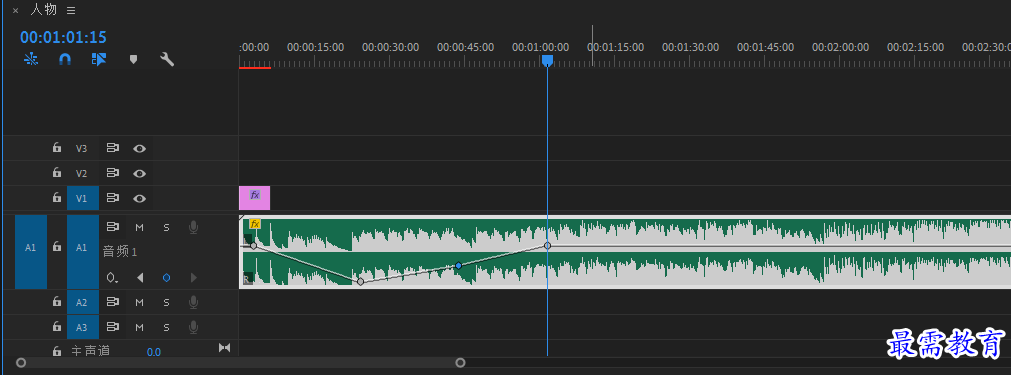Image resolution: width=1011 pixels, height=375 pixels.
Task: Select the blue highlighted volume keyframe
Action: (x=458, y=265)
